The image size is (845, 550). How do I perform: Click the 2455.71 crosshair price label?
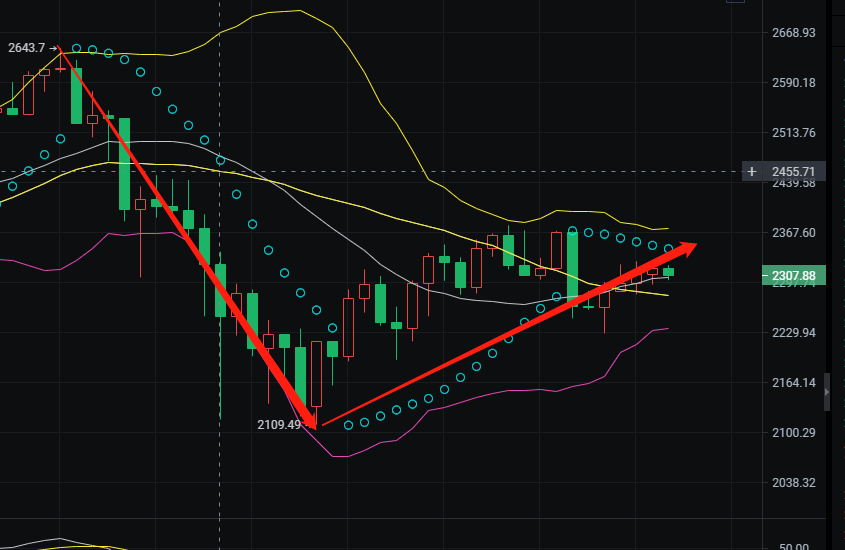[793, 171]
